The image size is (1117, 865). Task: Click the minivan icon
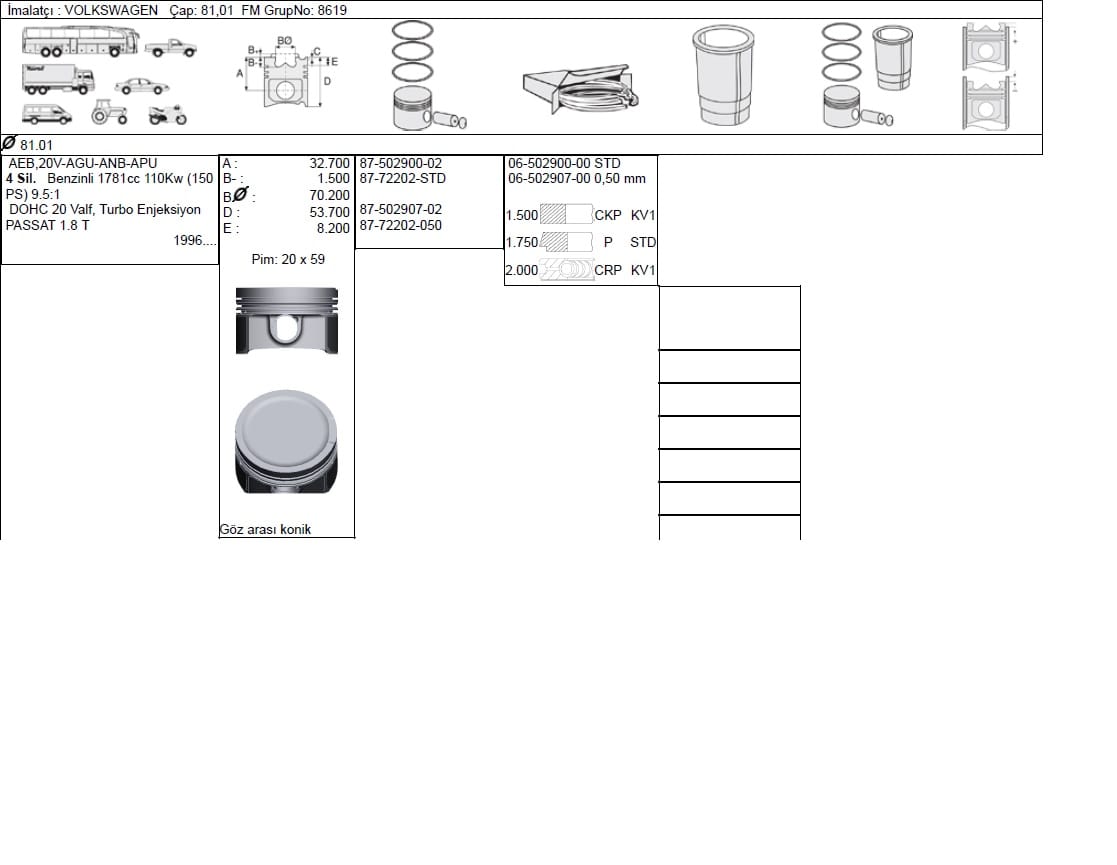pyautogui.click(x=47, y=114)
